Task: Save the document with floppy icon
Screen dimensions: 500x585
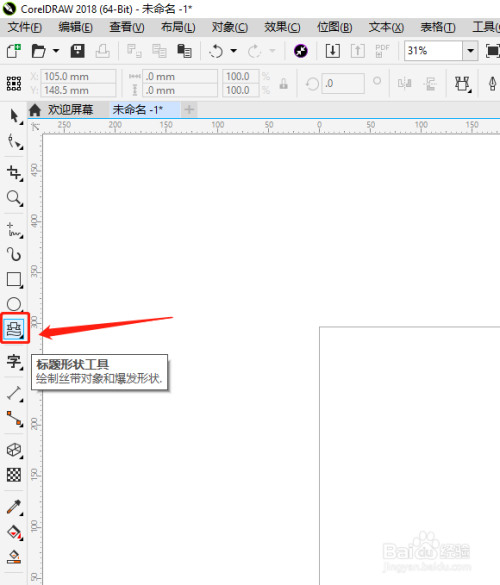Action: 78,51
